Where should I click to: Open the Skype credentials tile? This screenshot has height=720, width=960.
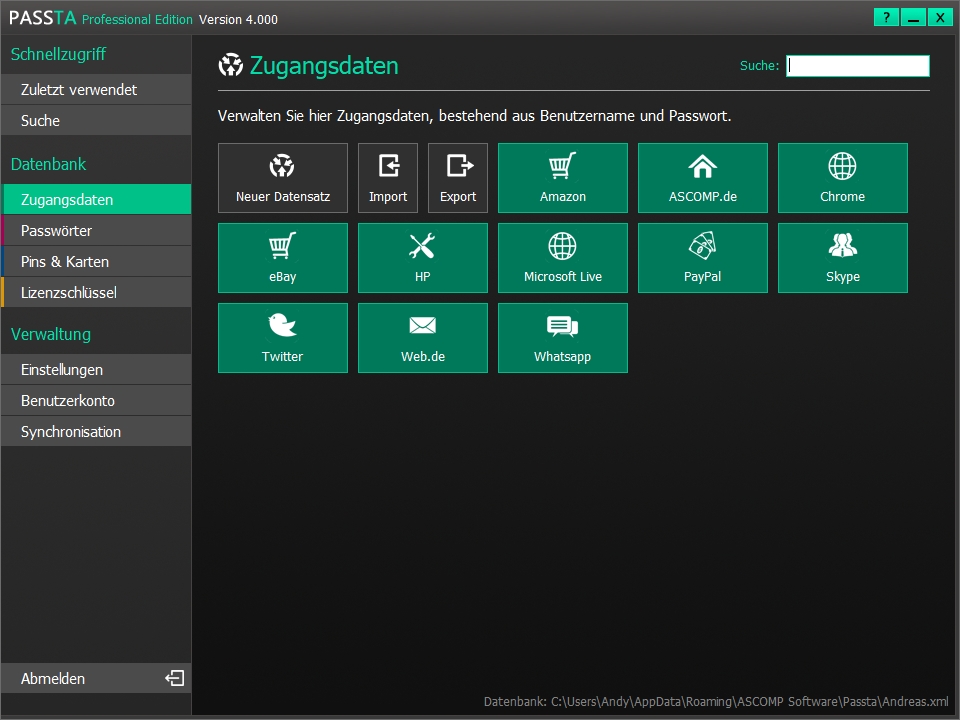pyautogui.click(x=843, y=258)
